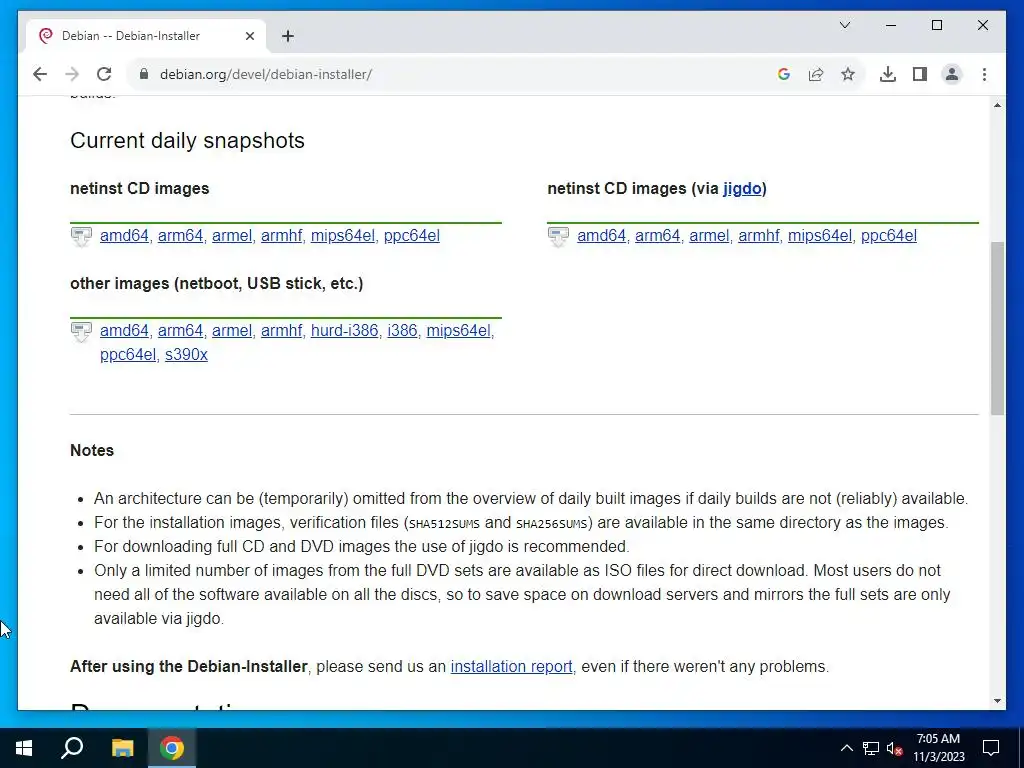
Task: Open Chrome profile avatar
Action: 952,74
